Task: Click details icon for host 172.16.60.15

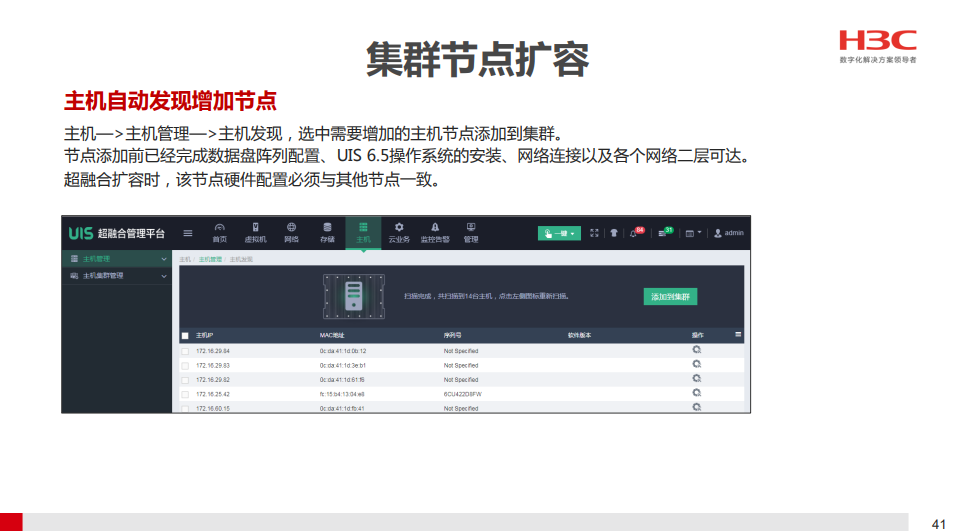Action: coord(697,407)
